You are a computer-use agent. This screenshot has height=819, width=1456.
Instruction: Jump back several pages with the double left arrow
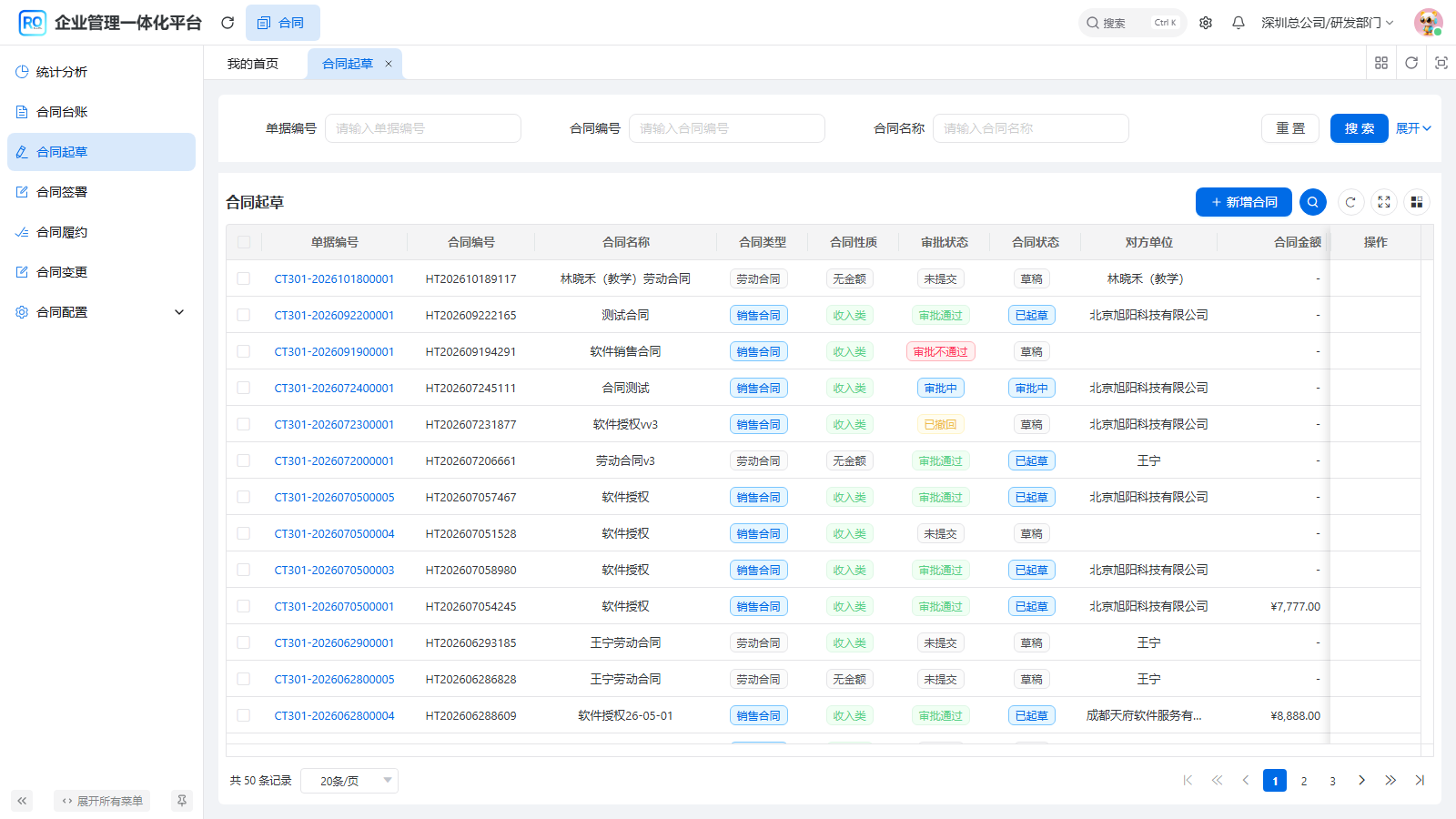tap(1217, 780)
